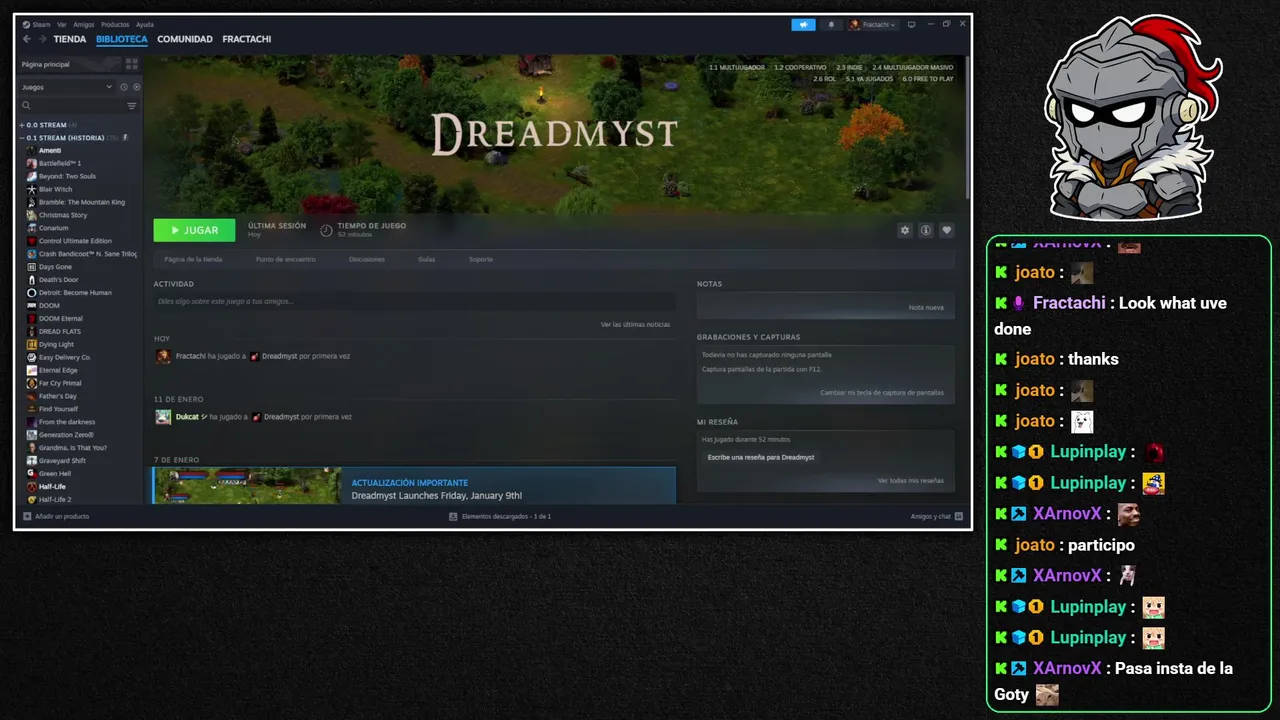Open Dreadmyst settings gear
1280x720 pixels.
[x=905, y=230]
